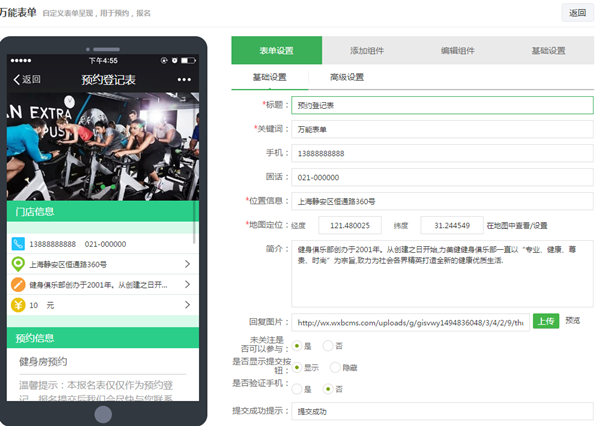This screenshot has width=600, height=426.
Task: Click the green location pin icon
Action: tap(18, 264)
